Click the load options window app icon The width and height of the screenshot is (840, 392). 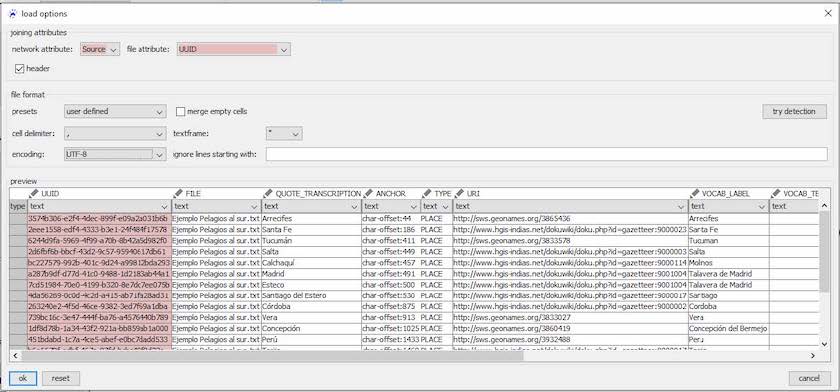[x=13, y=14]
